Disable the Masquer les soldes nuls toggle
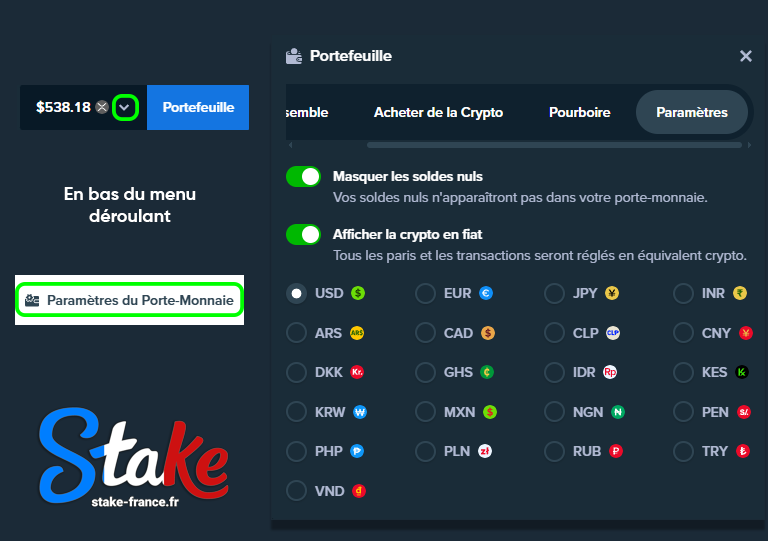The image size is (768, 541). (x=303, y=177)
